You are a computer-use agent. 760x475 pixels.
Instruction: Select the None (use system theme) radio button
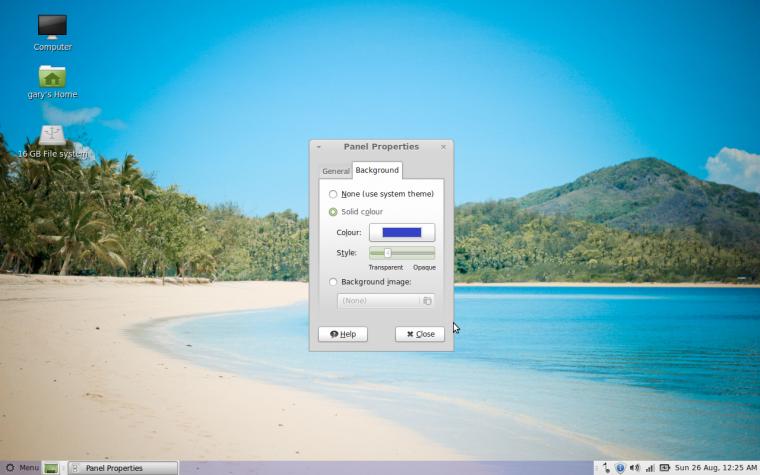point(333,194)
